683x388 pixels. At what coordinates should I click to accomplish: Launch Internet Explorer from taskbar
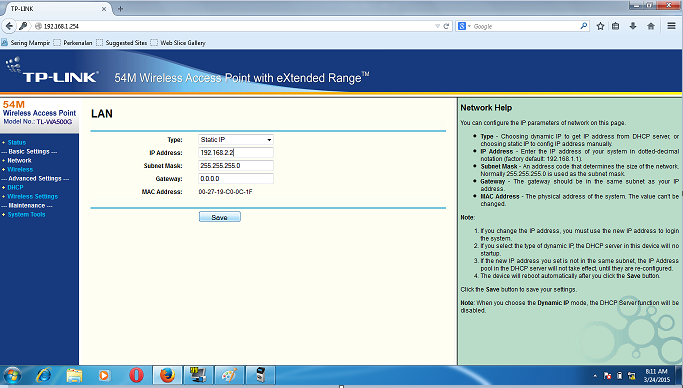coord(44,375)
